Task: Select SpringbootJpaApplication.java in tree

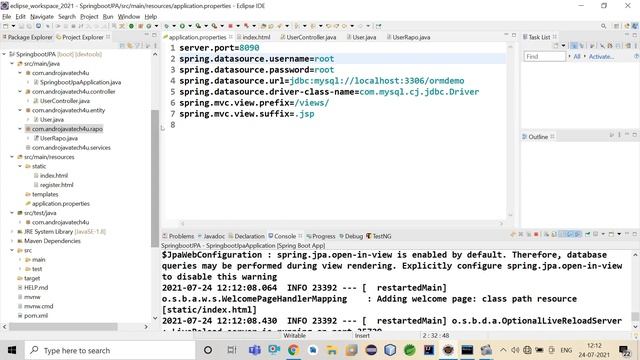Action: click(80, 82)
